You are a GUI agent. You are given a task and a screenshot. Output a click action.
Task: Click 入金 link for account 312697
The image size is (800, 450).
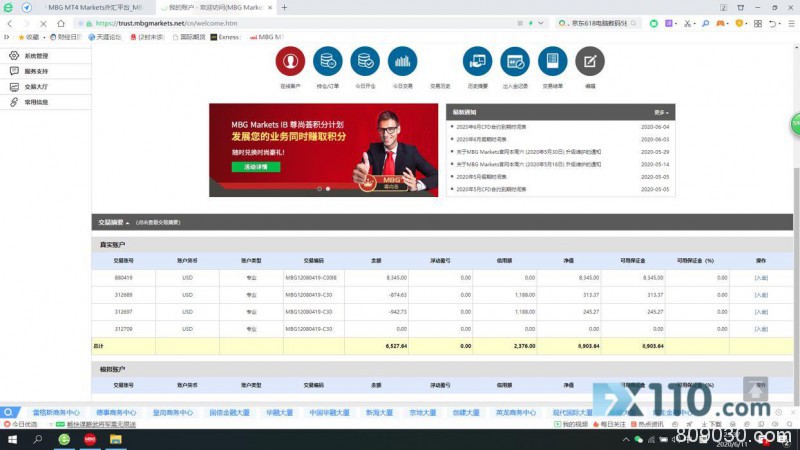[761, 312]
